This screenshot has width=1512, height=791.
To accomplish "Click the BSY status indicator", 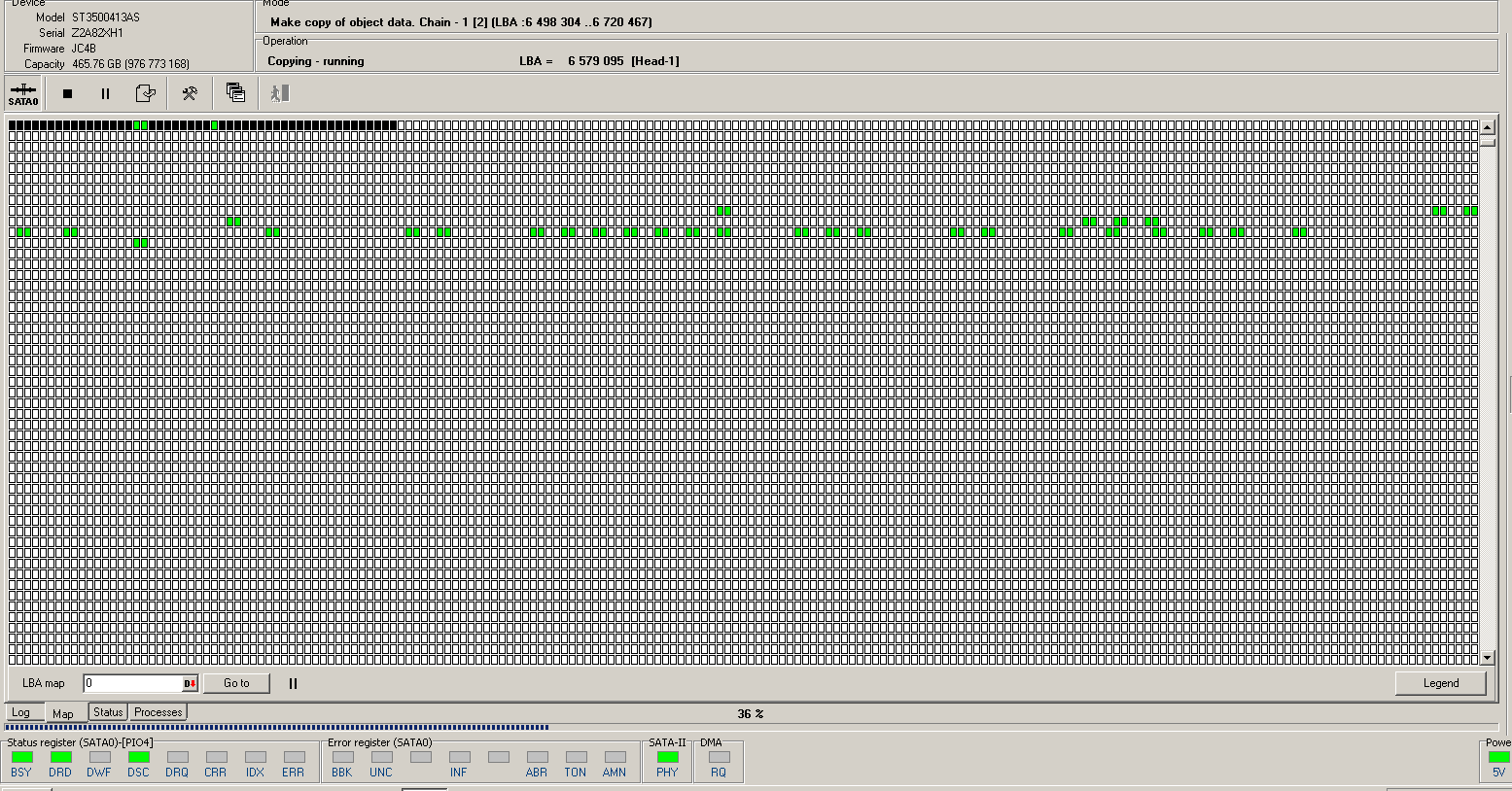I will click(x=21, y=757).
